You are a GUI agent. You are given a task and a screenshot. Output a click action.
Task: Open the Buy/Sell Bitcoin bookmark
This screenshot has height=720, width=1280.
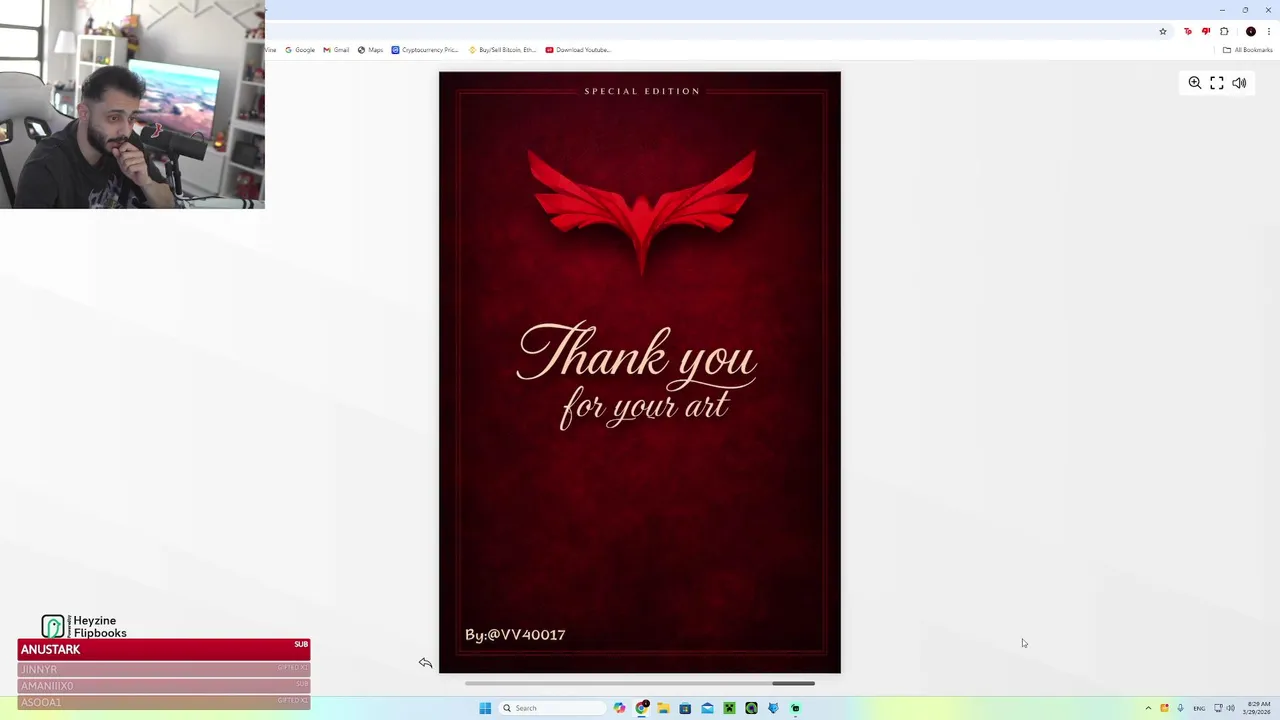[x=503, y=50]
